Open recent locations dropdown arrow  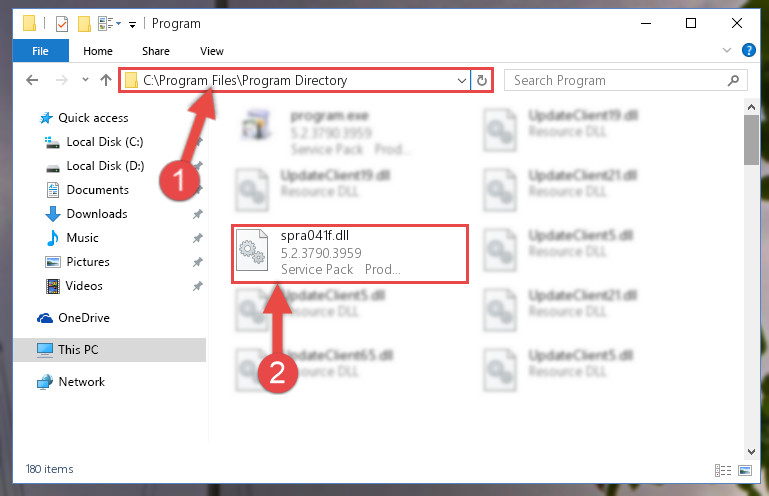pyautogui.click(x=85, y=79)
